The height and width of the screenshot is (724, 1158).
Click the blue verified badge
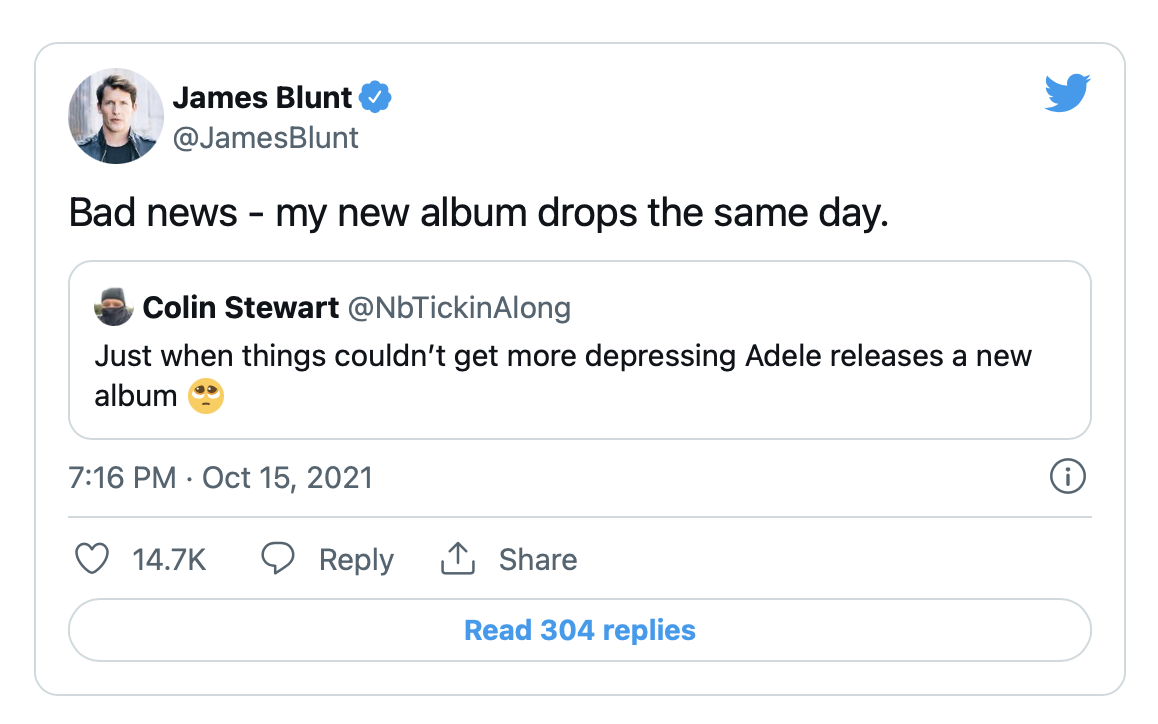[x=375, y=97]
